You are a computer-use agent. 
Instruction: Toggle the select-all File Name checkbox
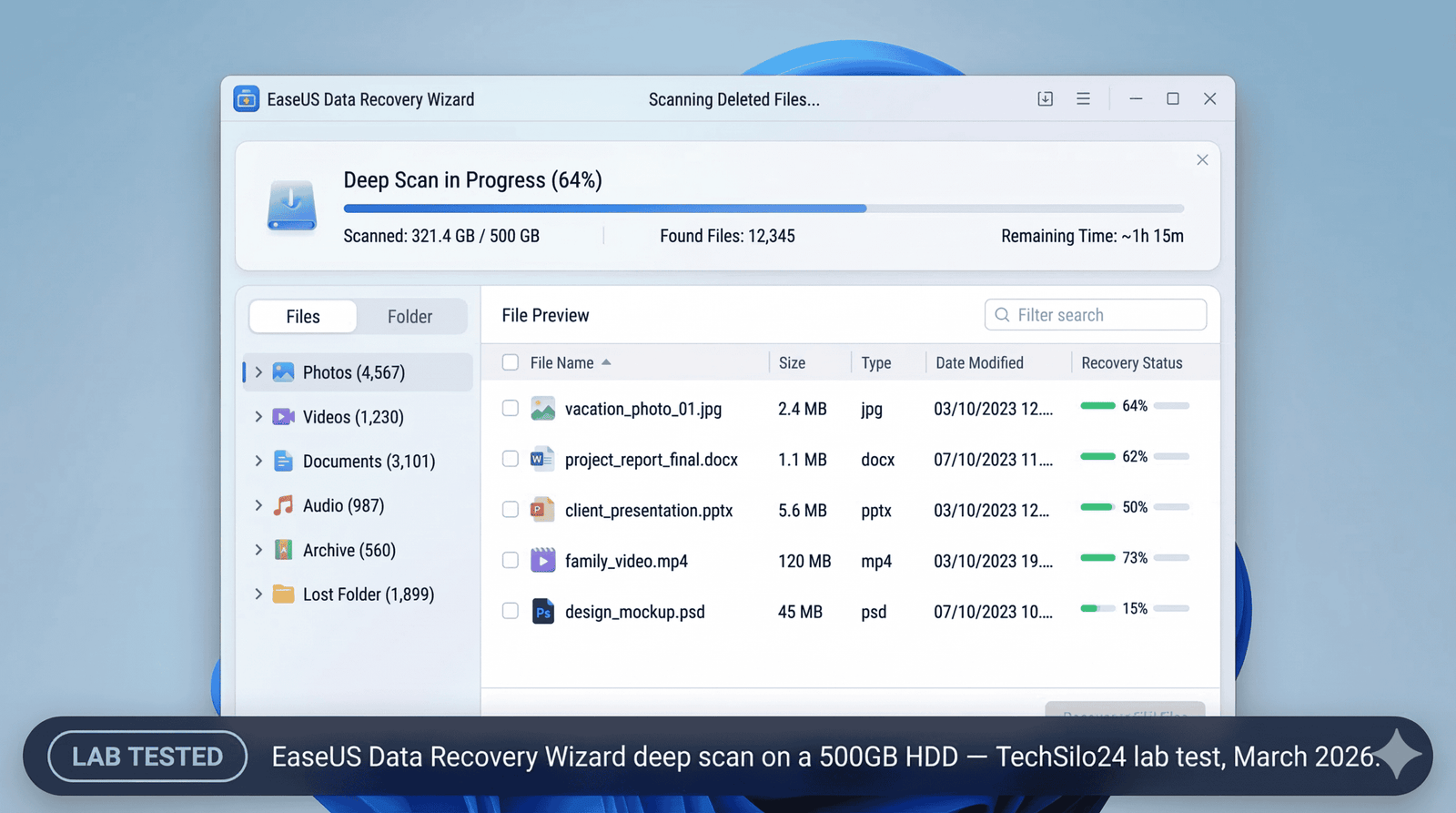click(511, 362)
